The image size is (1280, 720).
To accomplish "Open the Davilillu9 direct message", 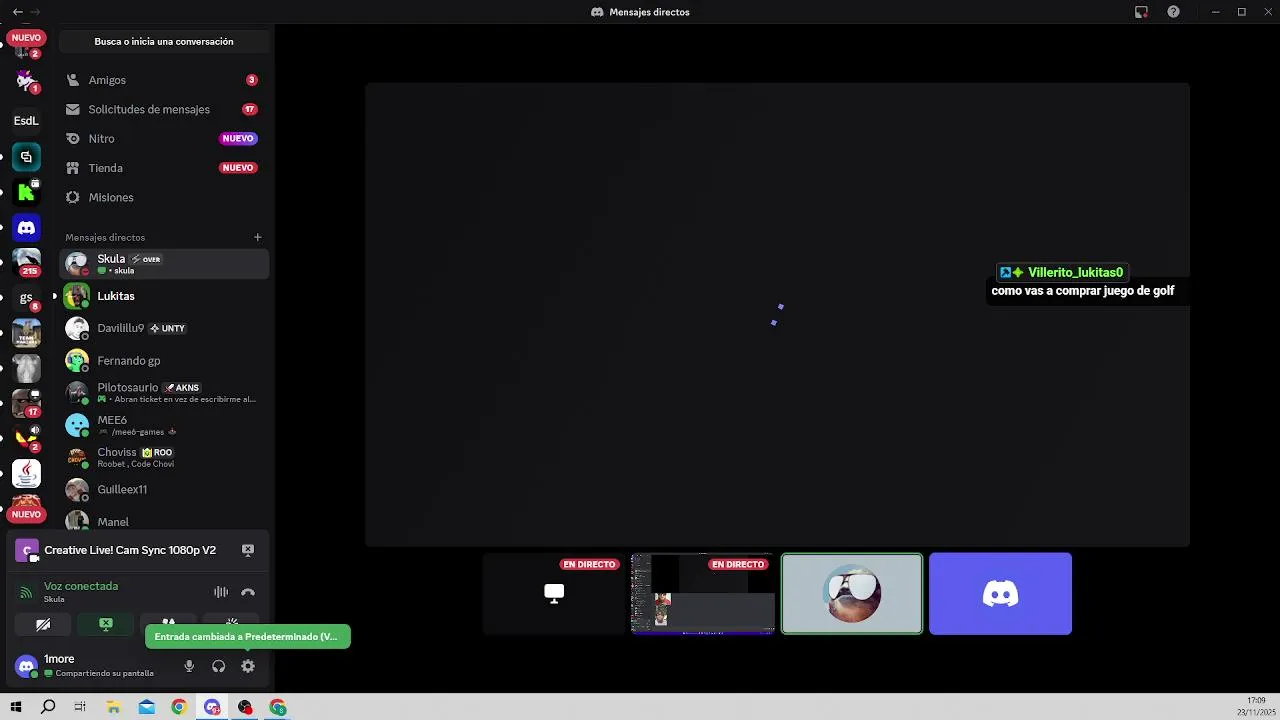I will [x=164, y=328].
